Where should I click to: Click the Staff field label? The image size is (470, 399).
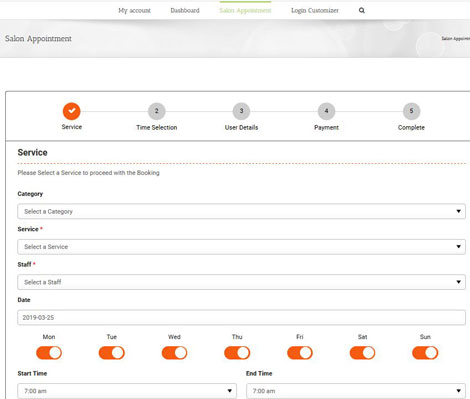pos(24,264)
